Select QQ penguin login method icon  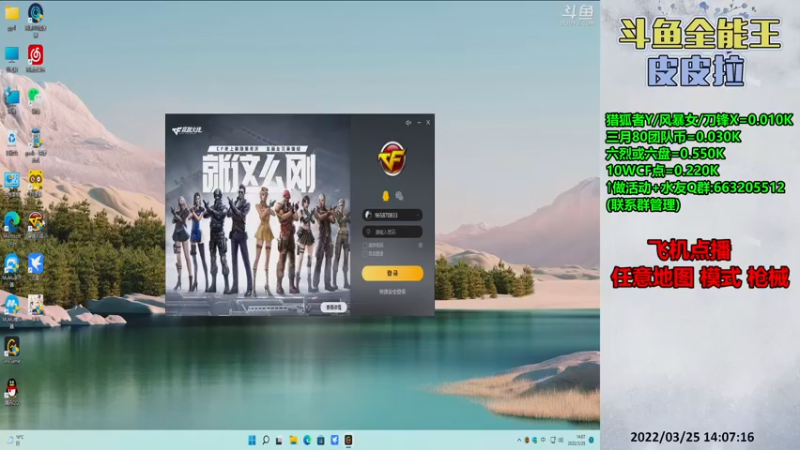386,196
